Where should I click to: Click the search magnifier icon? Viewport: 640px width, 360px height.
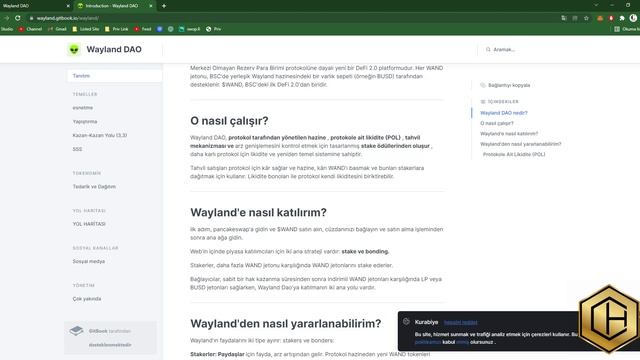pos(488,49)
